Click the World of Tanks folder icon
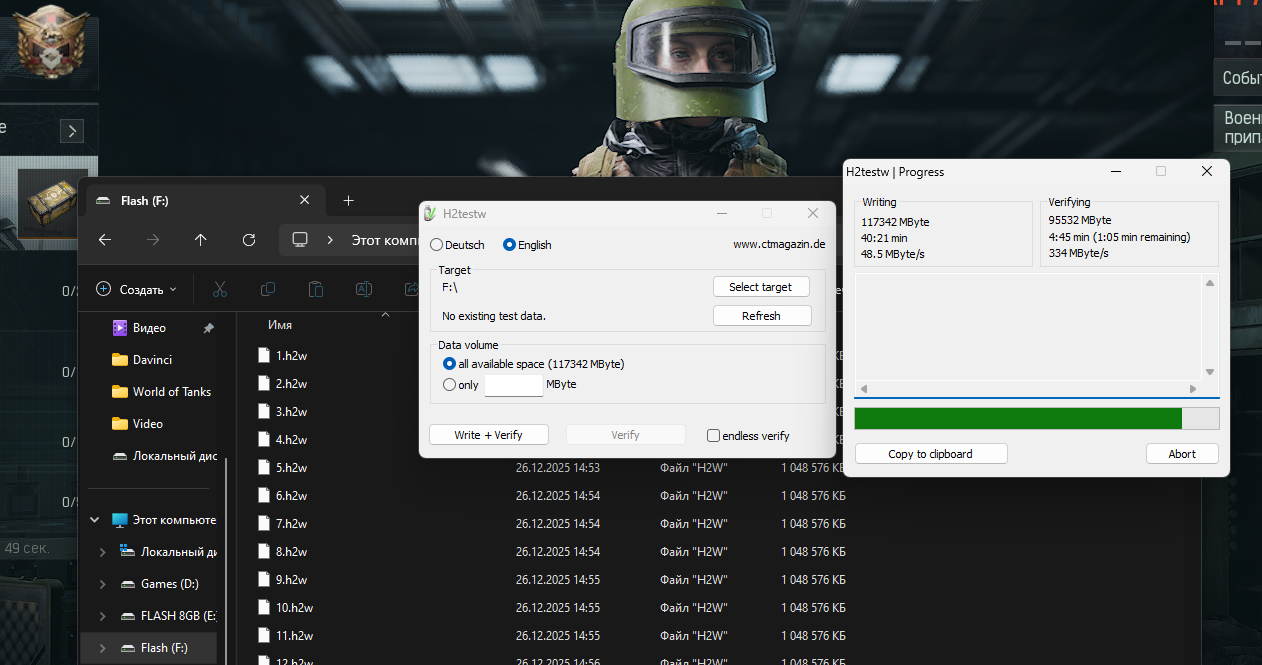Screen dimensions: 1262x665 click(x=120, y=391)
